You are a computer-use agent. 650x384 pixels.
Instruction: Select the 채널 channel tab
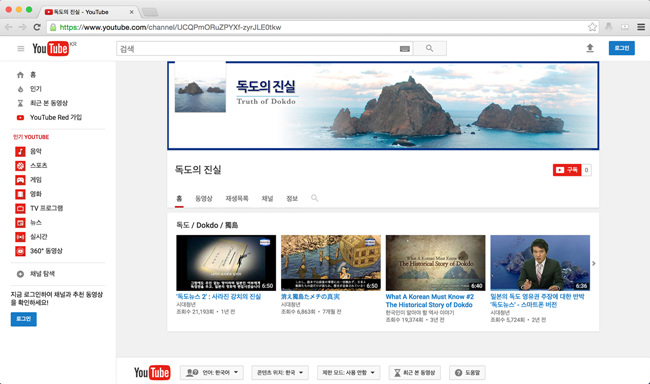pyautogui.click(x=267, y=199)
